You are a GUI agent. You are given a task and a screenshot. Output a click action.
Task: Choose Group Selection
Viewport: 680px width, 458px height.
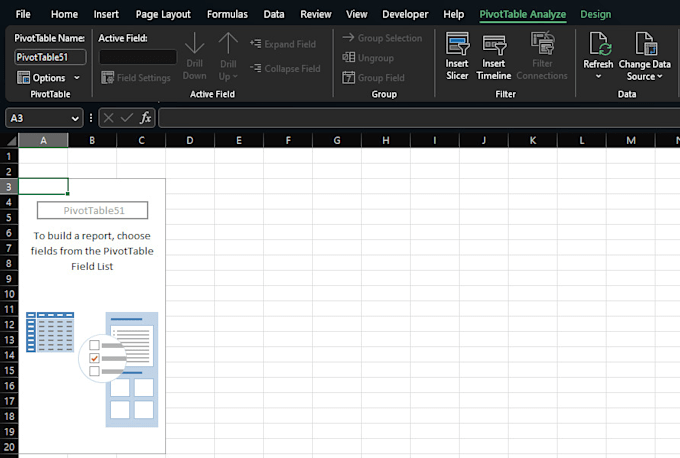coord(382,38)
